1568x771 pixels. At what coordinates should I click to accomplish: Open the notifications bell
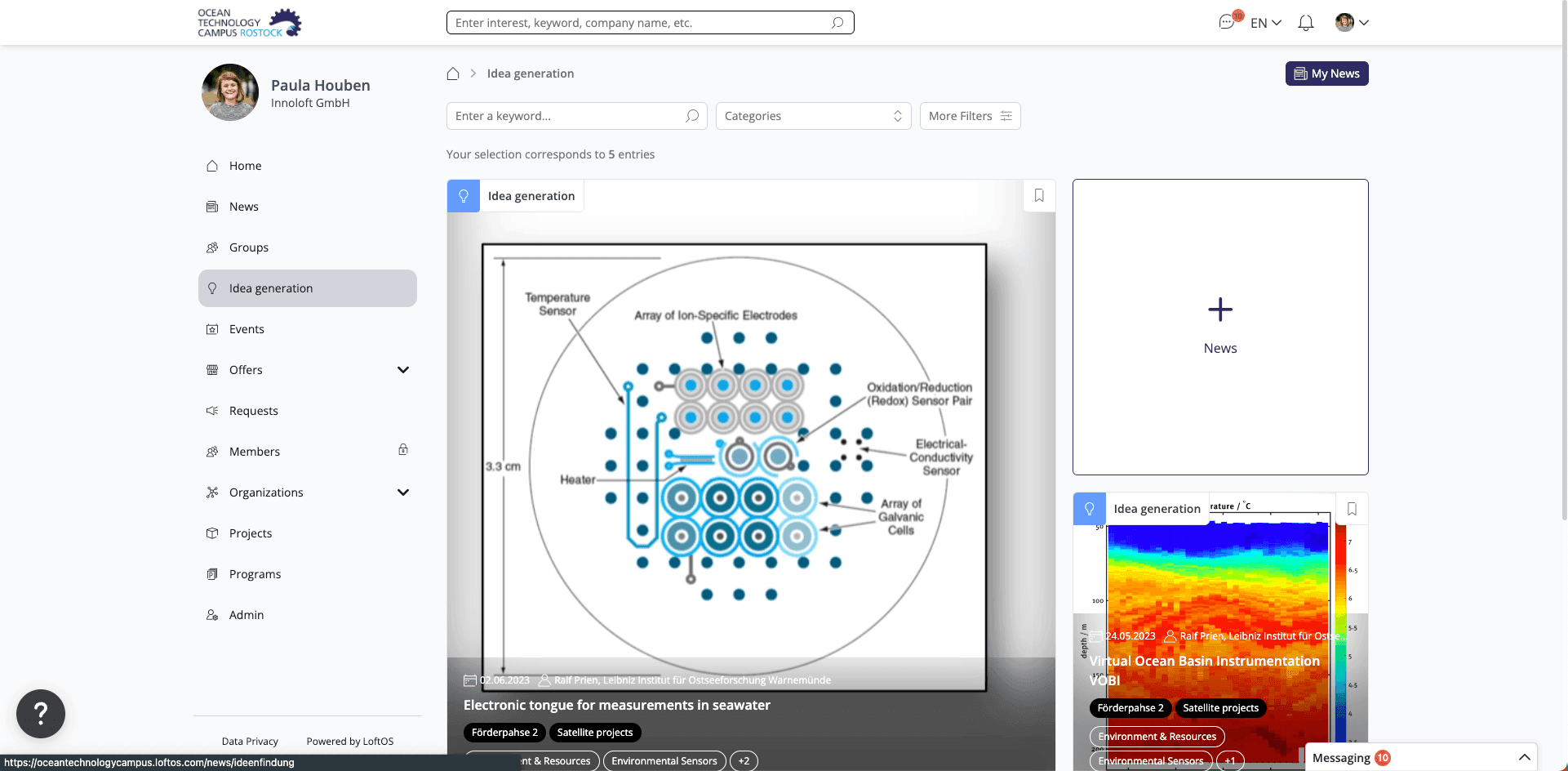coord(1306,23)
